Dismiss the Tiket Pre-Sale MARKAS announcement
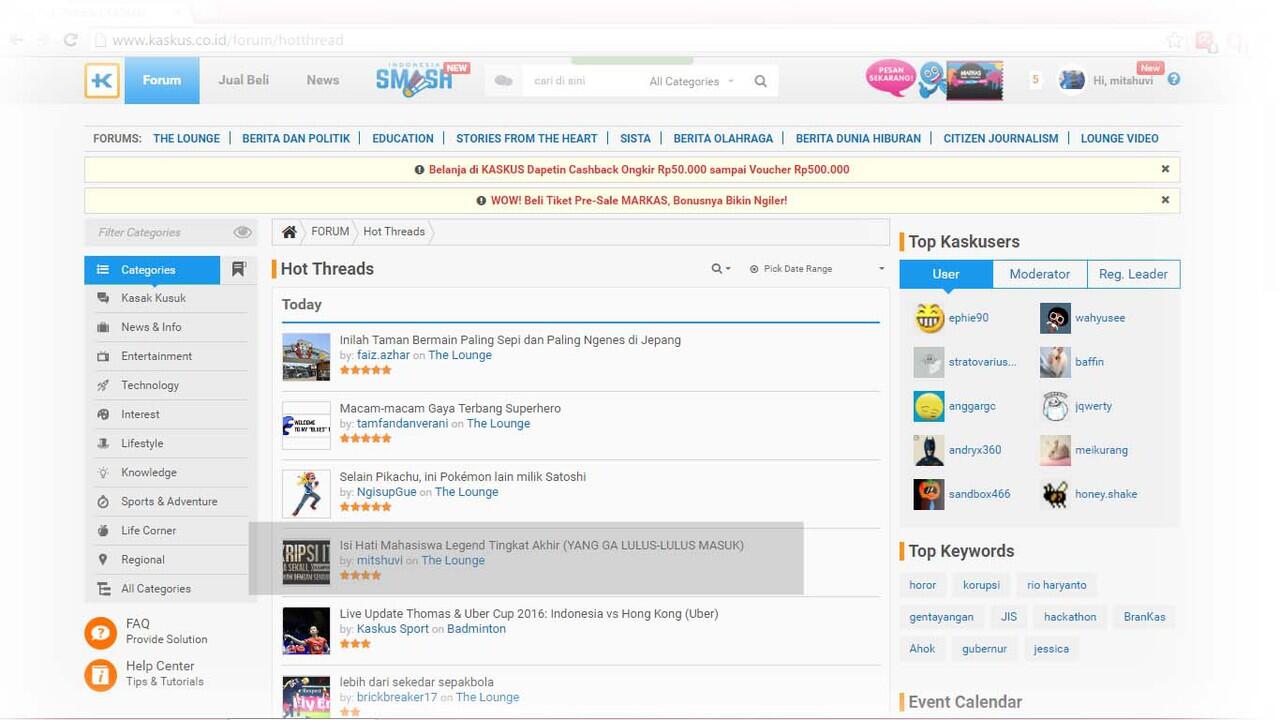The image size is (1280, 720). (1165, 200)
